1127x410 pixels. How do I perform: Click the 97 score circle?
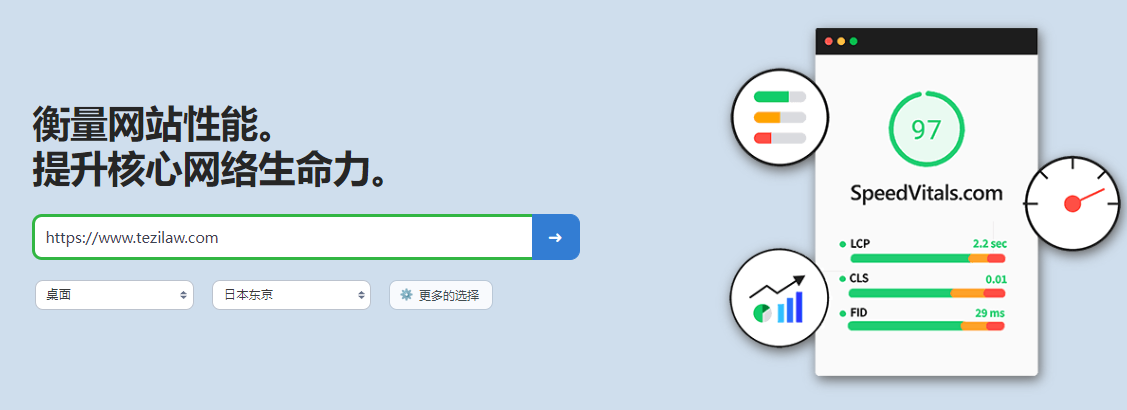point(926,129)
